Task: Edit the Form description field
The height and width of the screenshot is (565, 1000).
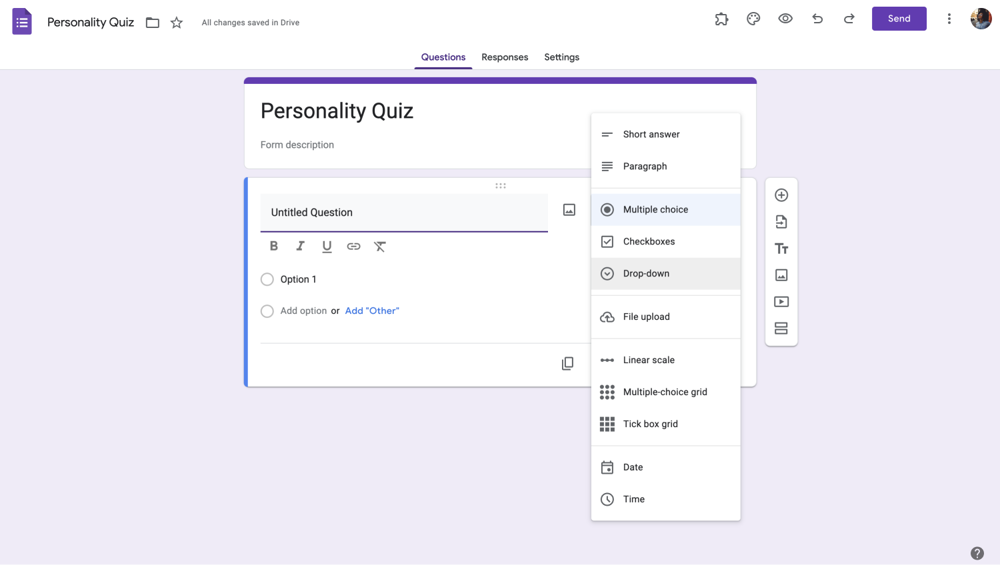Action: pyautogui.click(x=297, y=145)
